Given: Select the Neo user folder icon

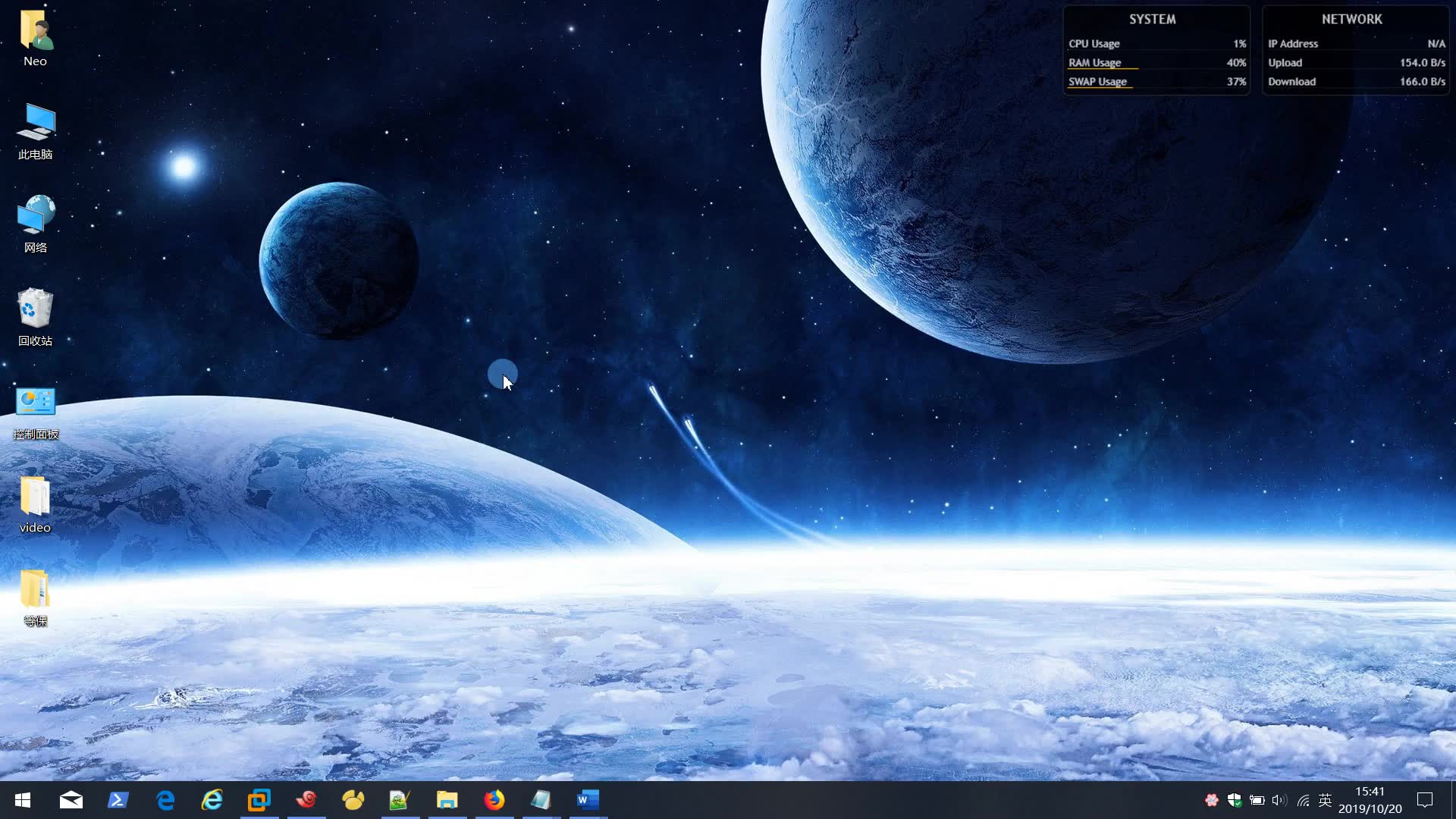Looking at the screenshot, I should [x=35, y=38].
